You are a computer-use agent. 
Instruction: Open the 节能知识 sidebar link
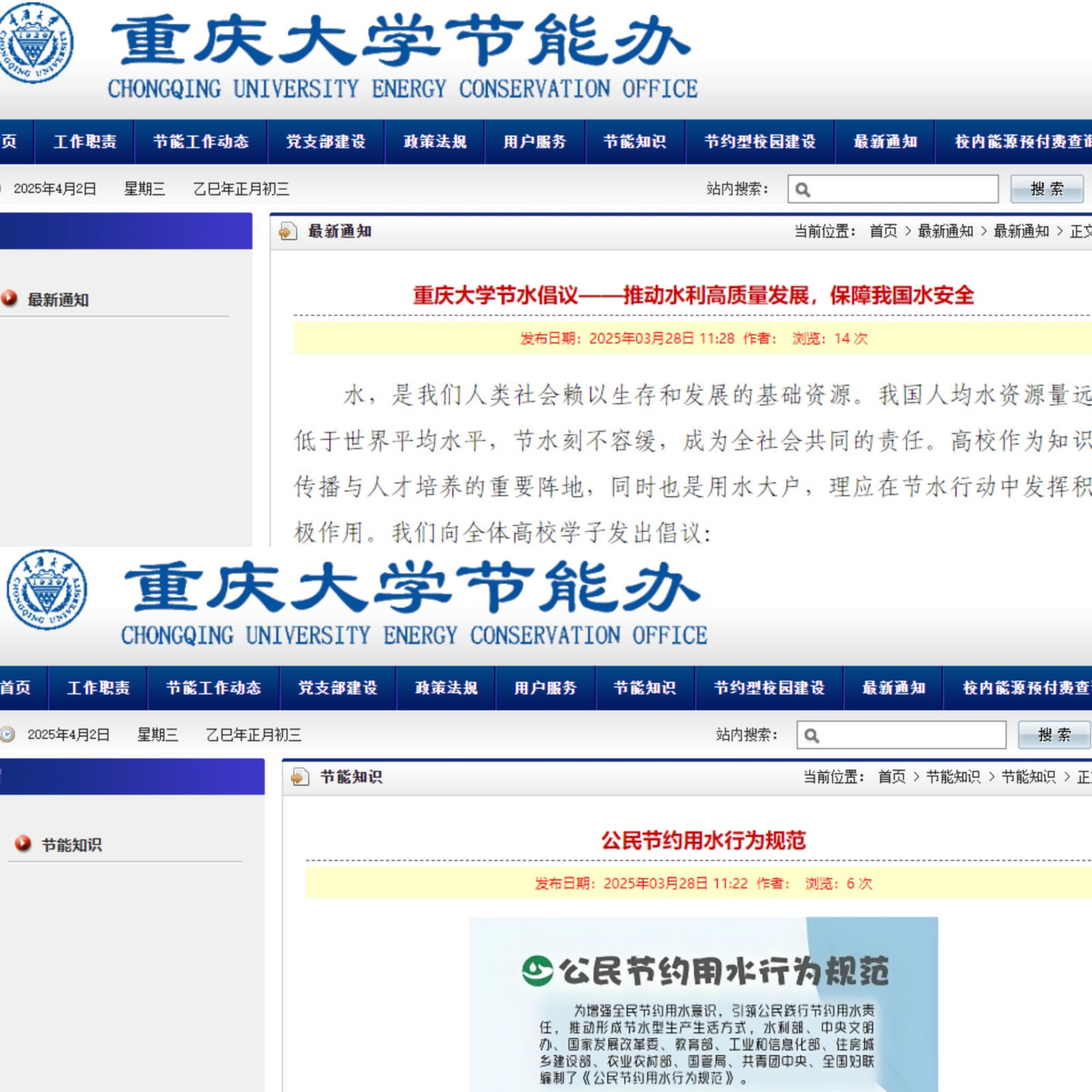click(72, 845)
